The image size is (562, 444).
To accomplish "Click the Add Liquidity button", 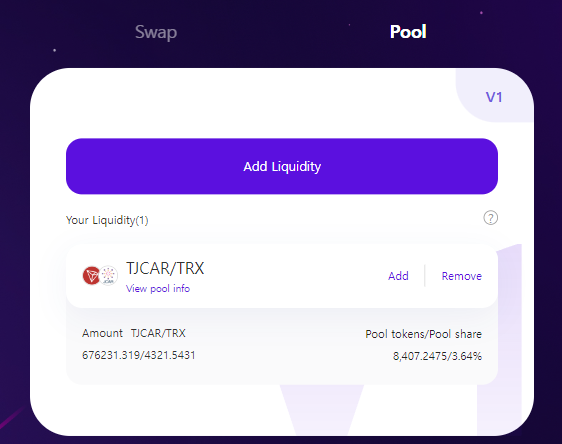I will coord(282,166).
